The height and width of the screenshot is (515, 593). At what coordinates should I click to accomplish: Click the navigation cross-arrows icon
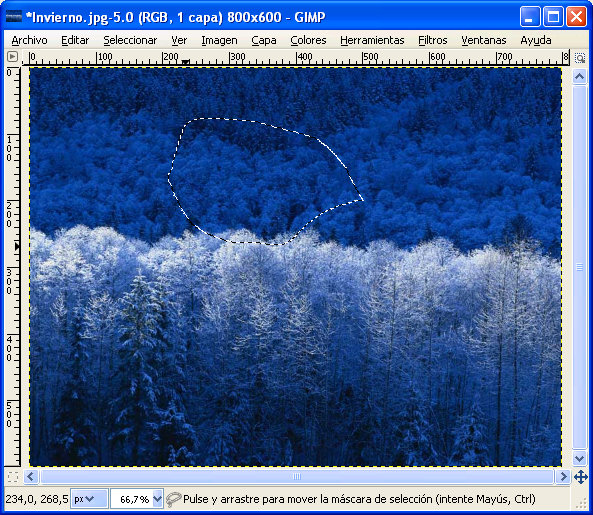[581, 477]
